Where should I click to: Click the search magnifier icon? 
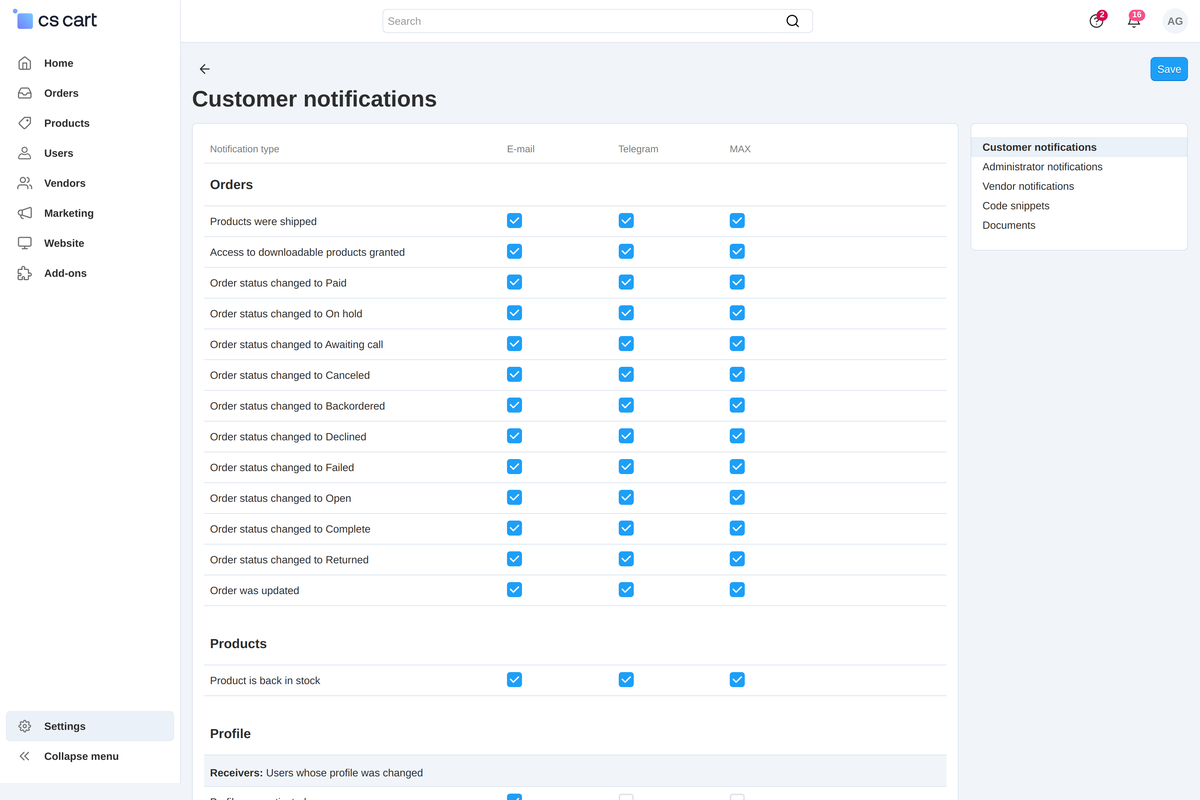pos(793,21)
